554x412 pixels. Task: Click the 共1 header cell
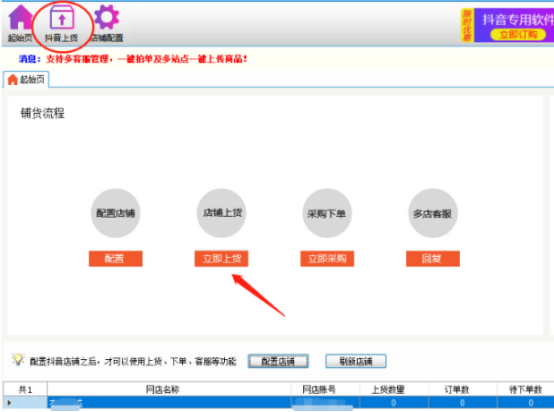pos(25,389)
